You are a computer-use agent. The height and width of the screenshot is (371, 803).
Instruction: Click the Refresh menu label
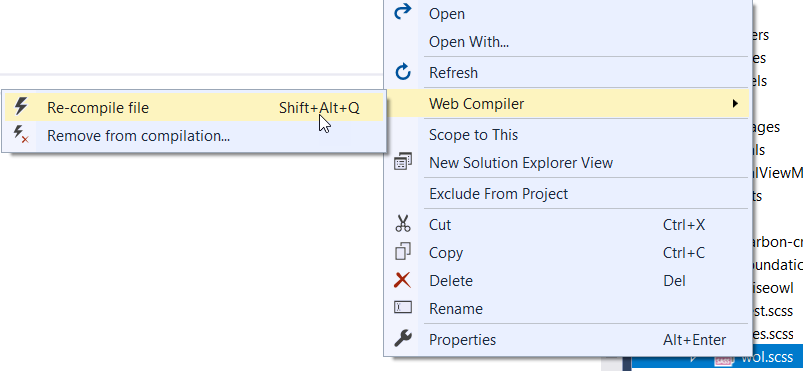pos(453,73)
